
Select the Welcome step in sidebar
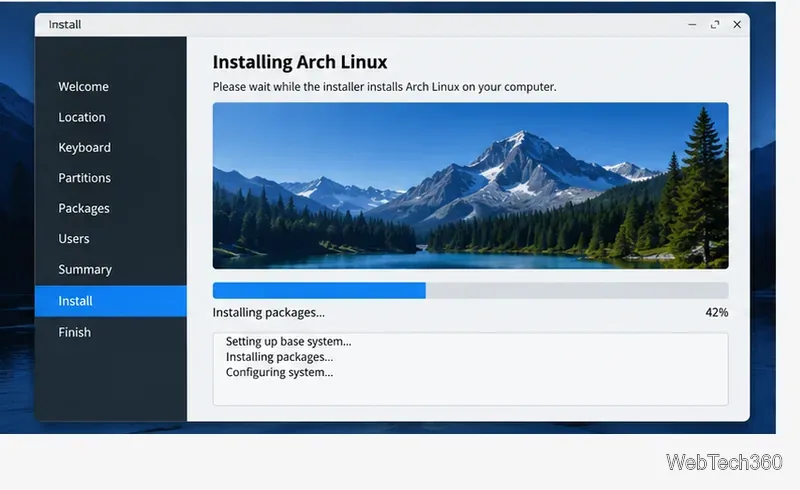[83, 87]
